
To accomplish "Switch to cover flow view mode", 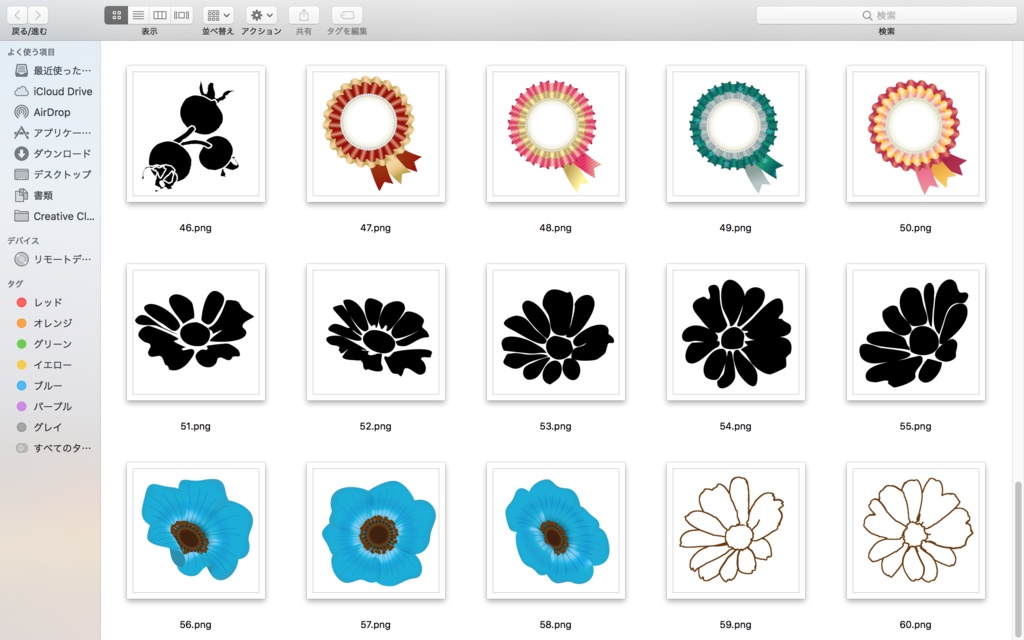I will click(182, 15).
